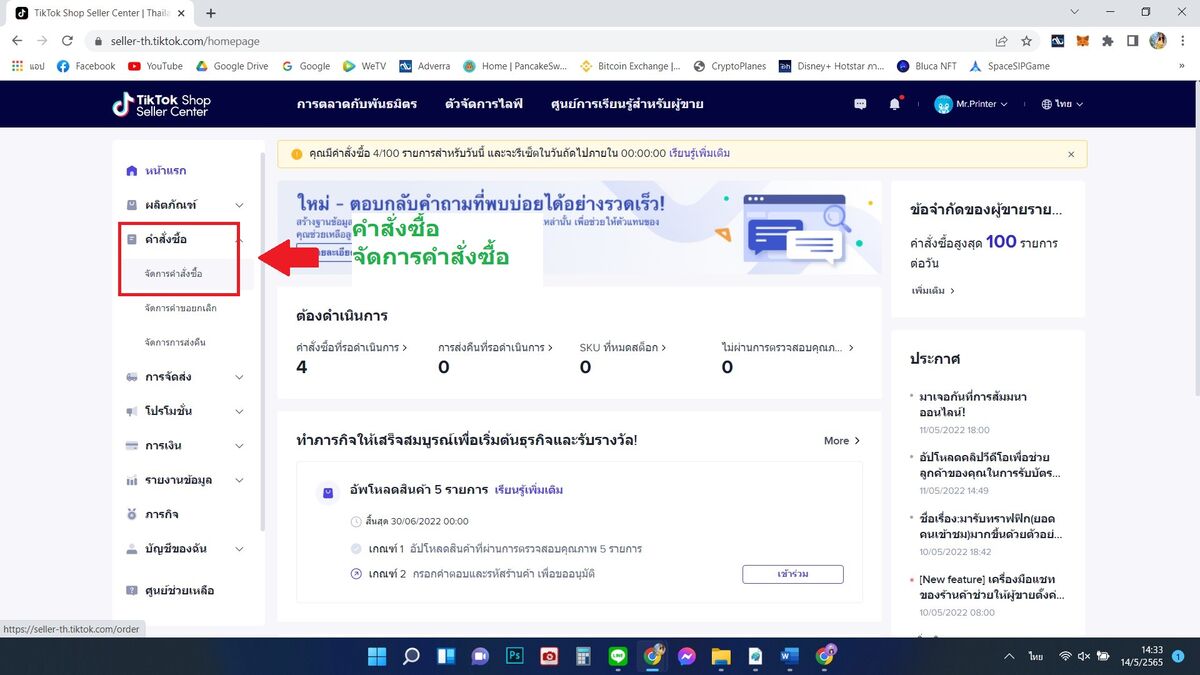Click เรียนรู้เพิ่มเติม link in yellow notice
Image resolution: width=1200 pixels, height=675 pixels.
pyautogui.click(x=699, y=154)
